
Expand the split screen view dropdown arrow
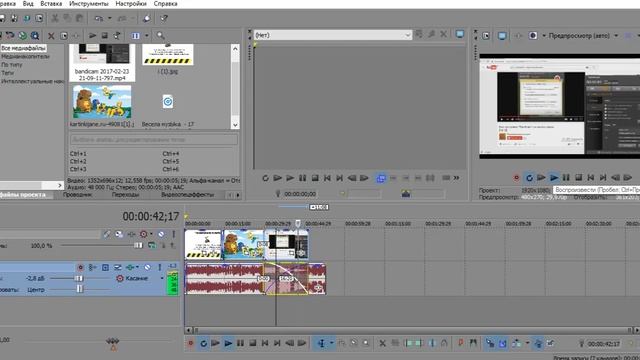(544, 36)
